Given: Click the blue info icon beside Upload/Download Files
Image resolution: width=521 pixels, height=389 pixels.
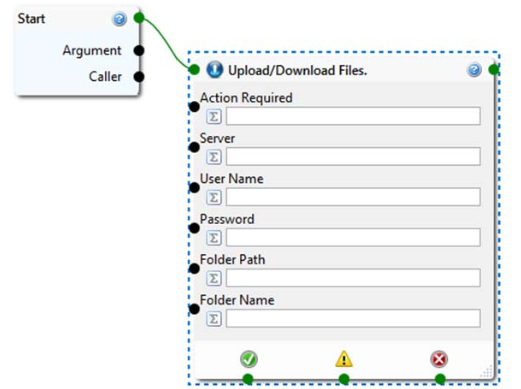Looking at the screenshot, I should (x=215, y=70).
